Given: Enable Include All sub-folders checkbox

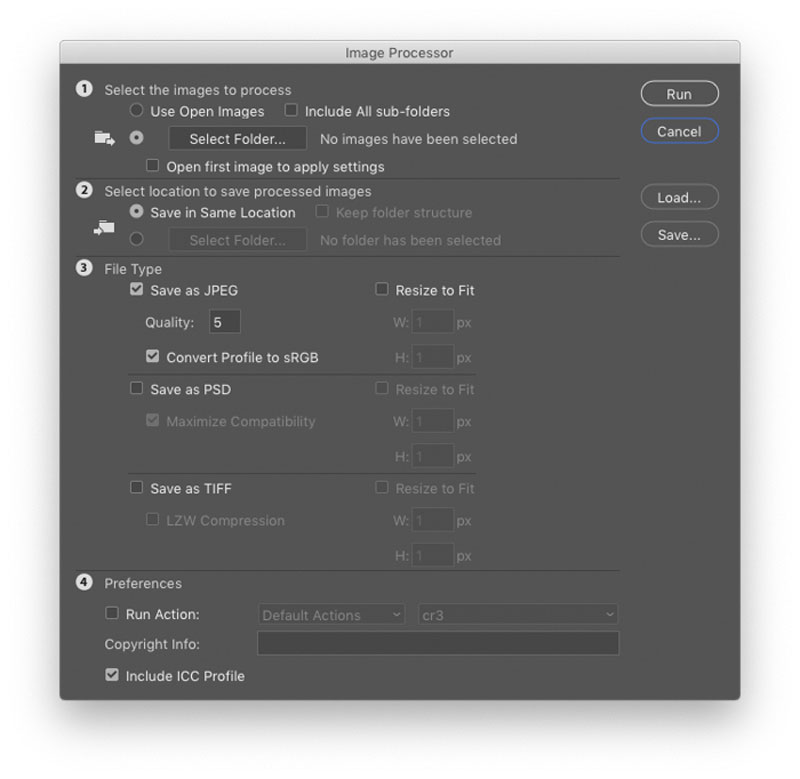Looking at the screenshot, I should (x=291, y=110).
